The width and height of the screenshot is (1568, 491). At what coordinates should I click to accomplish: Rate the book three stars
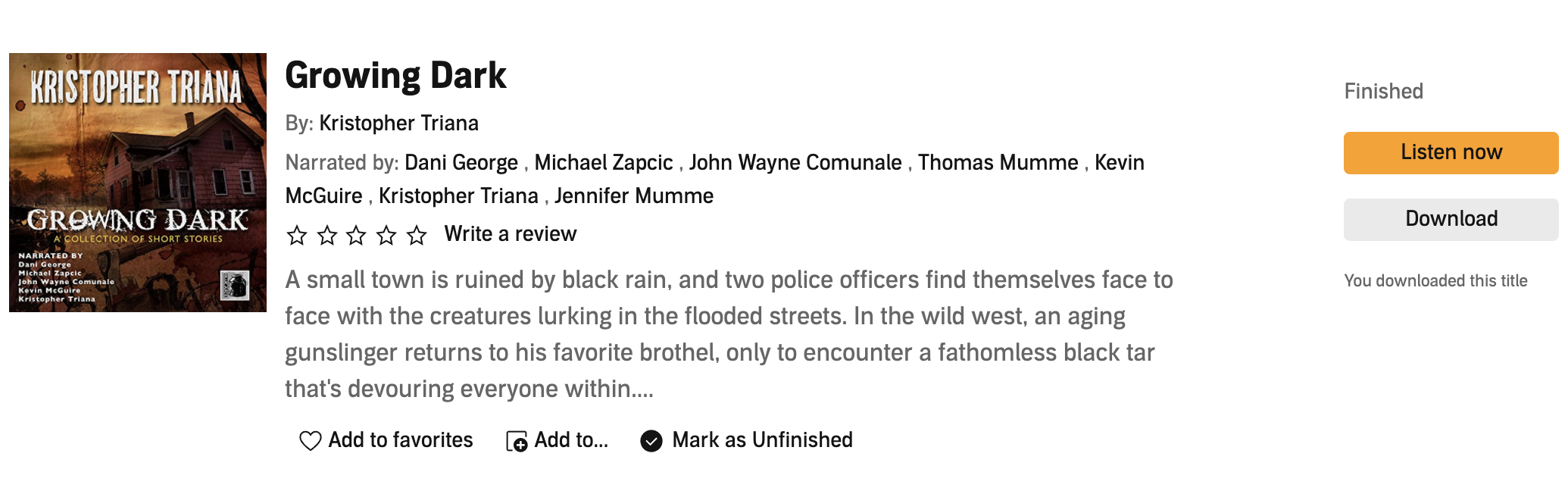(x=356, y=236)
